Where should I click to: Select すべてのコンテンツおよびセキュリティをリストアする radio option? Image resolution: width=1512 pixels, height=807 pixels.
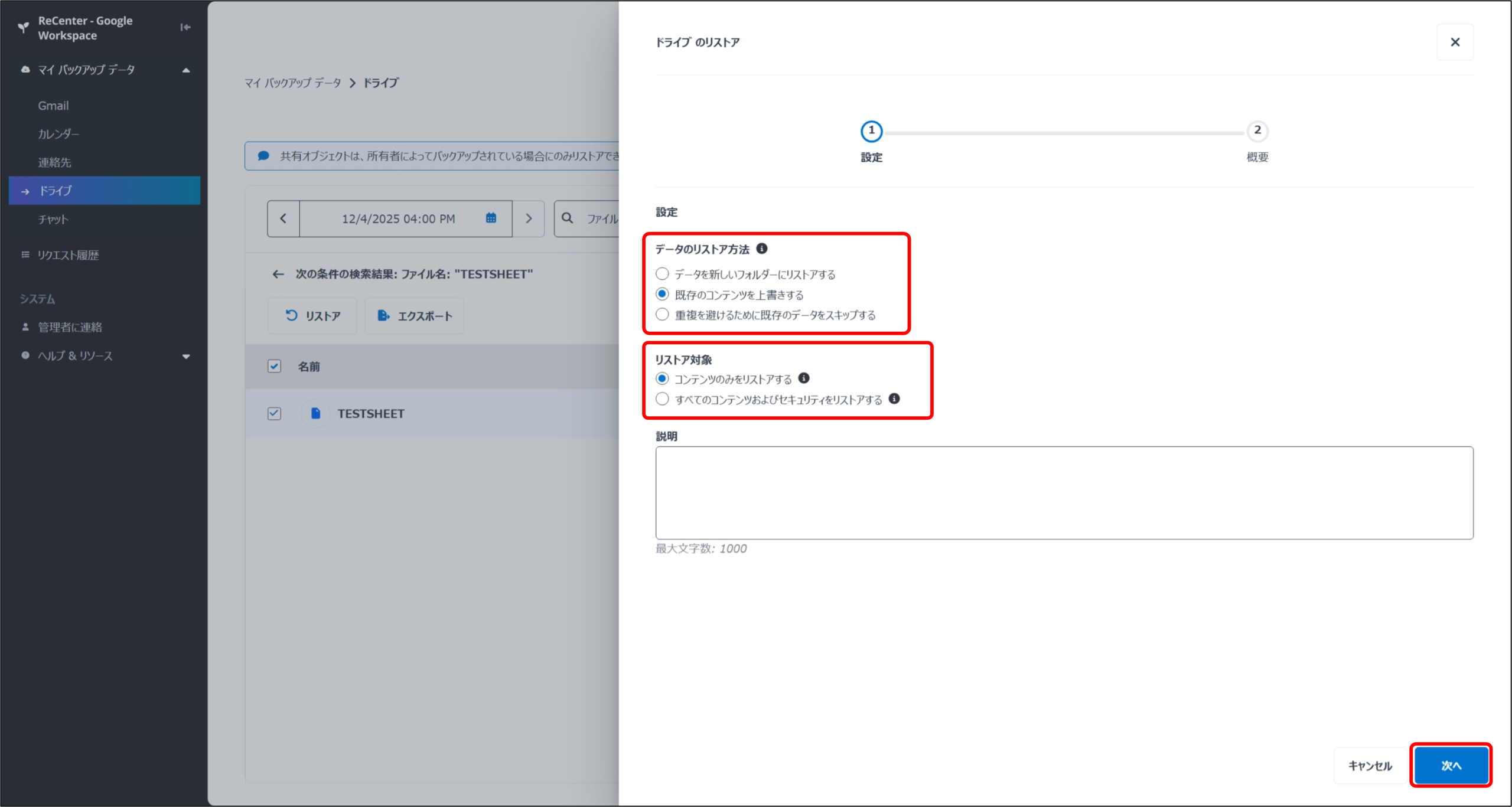(662, 399)
